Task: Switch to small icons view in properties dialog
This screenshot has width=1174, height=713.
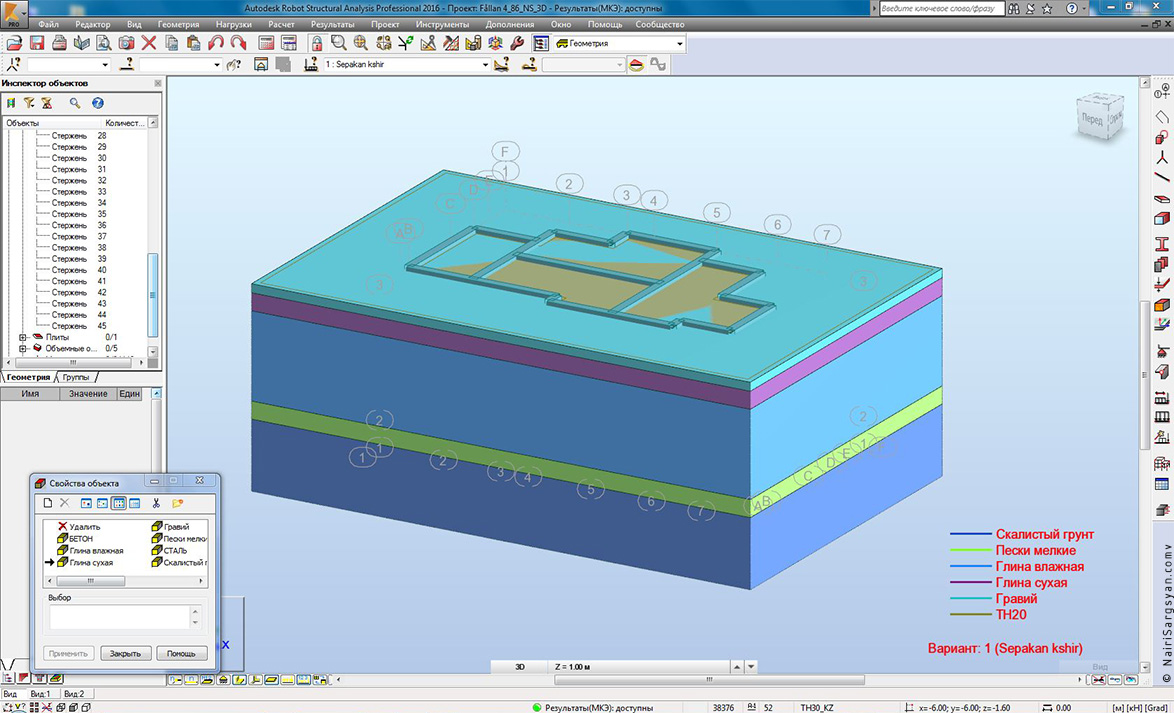Action: pyautogui.click(x=102, y=503)
